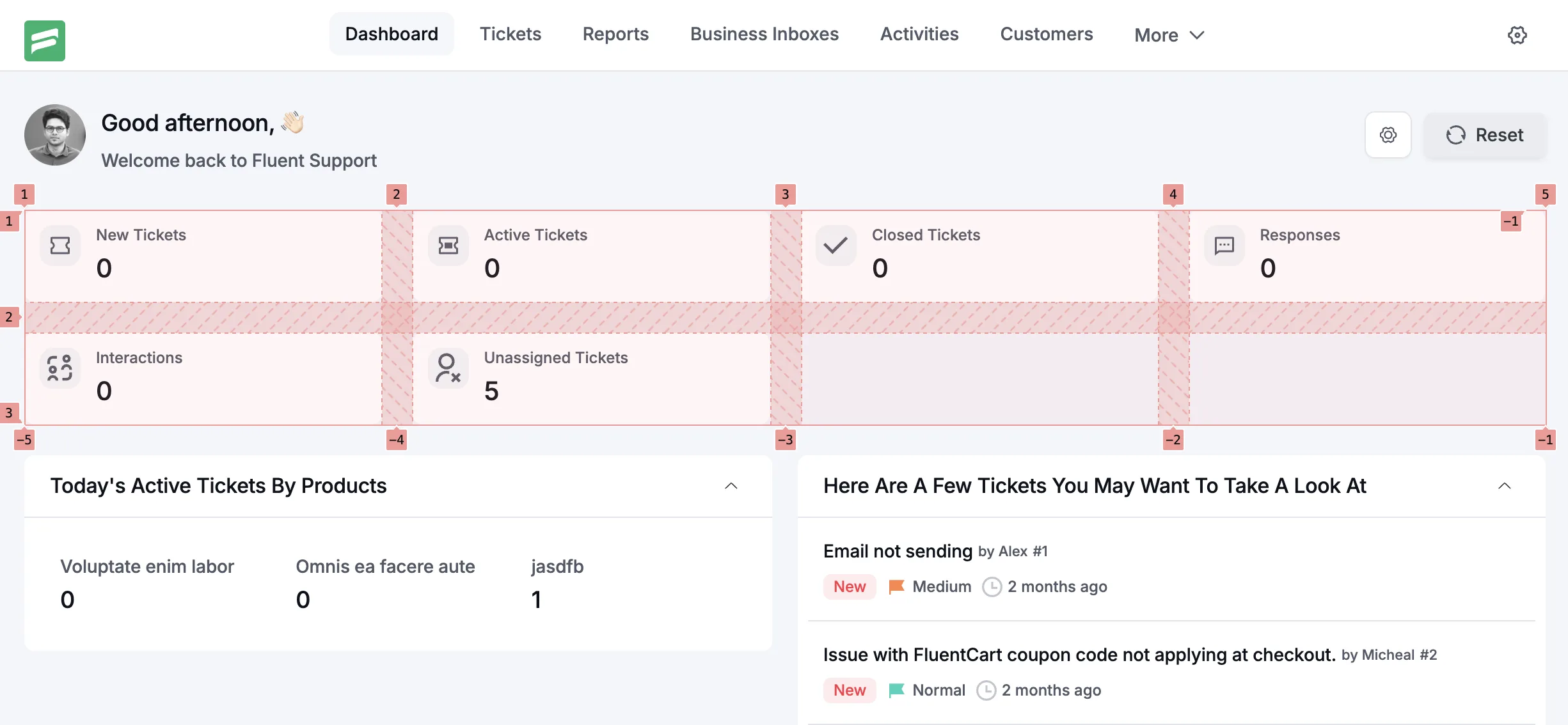The width and height of the screenshot is (1568, 725).
Task: Click the Active Tickets ticket icon
Action: coord(447,246)
